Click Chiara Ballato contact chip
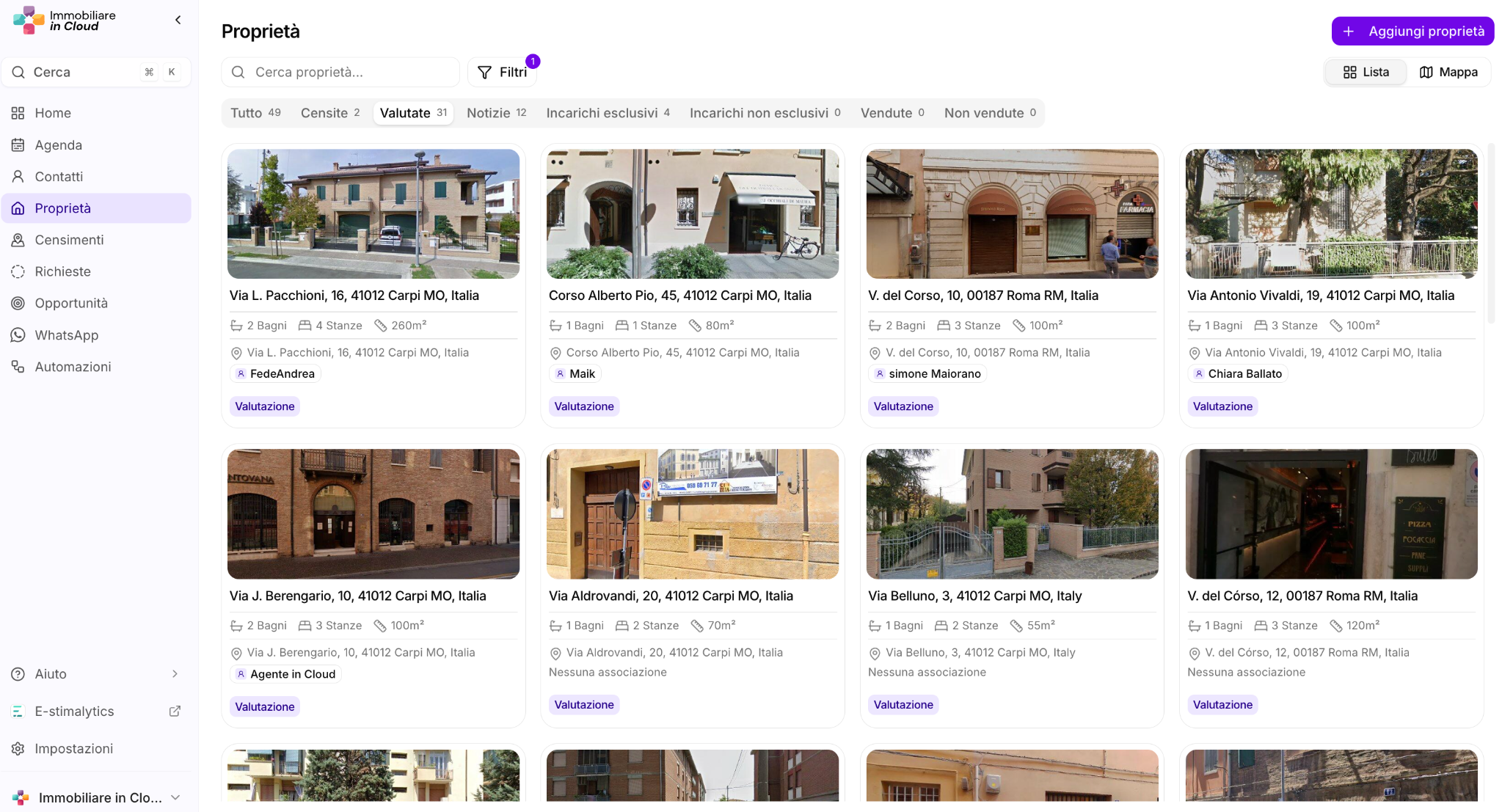Viewport: 1502px width, 812px height. tap(1238, 374)
